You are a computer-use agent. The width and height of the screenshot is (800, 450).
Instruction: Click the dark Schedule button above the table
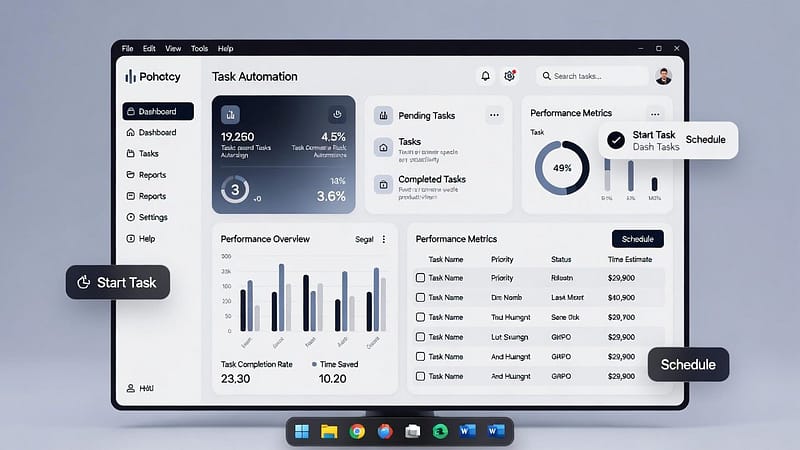click(638, 239)
